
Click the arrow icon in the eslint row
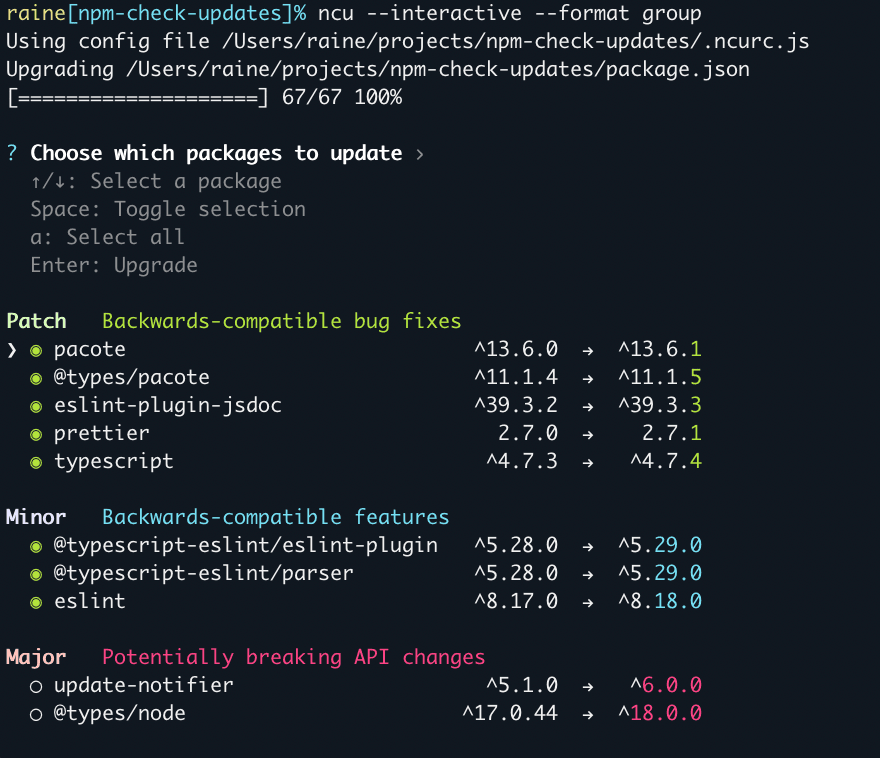click(x=588, y=603)
